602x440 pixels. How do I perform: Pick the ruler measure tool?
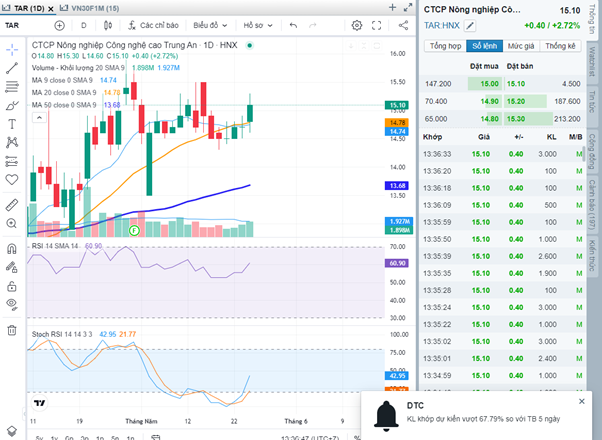[x=12, y=205]
